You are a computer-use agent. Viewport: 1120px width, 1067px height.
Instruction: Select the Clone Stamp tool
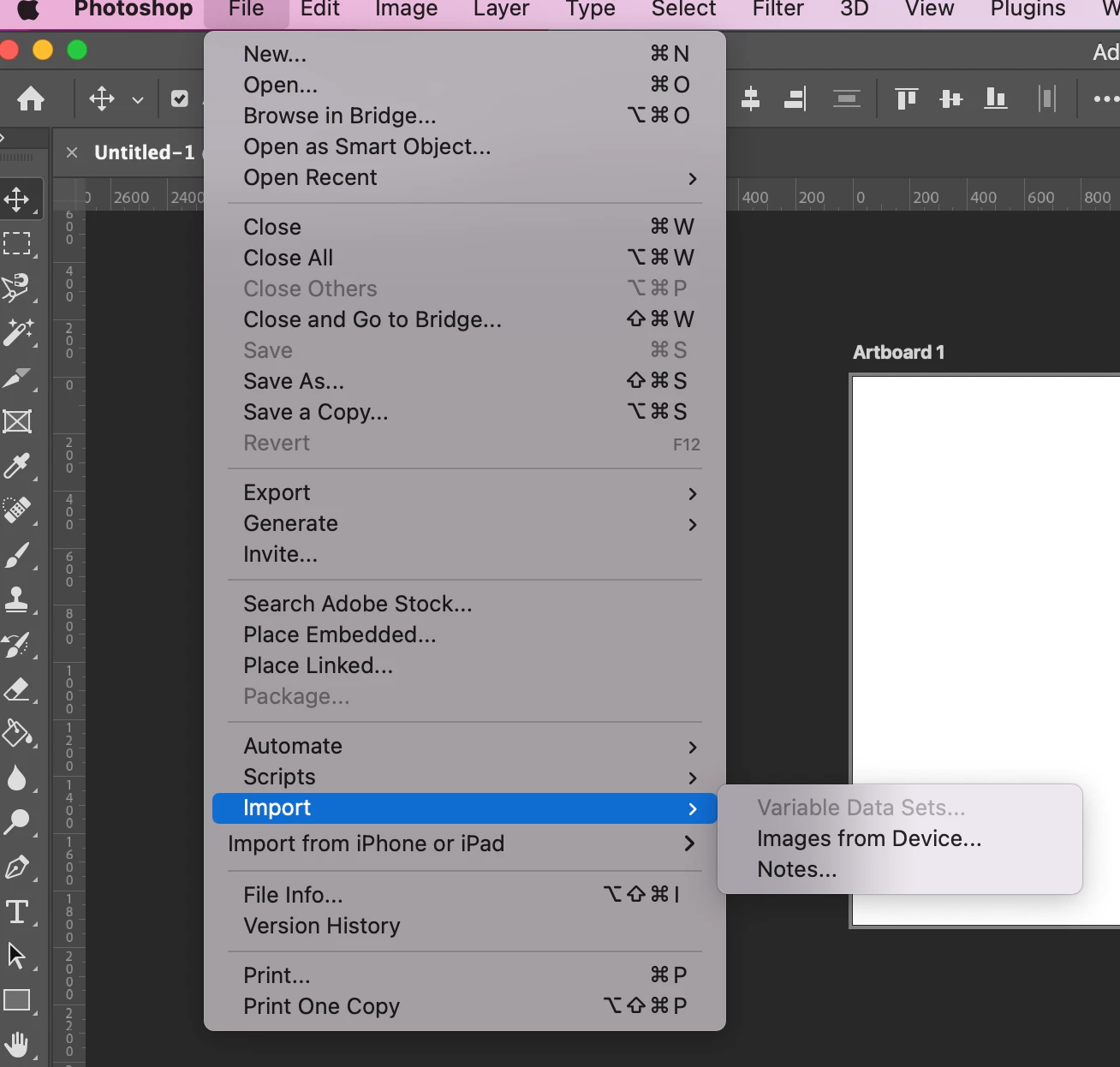pos(17,599)
